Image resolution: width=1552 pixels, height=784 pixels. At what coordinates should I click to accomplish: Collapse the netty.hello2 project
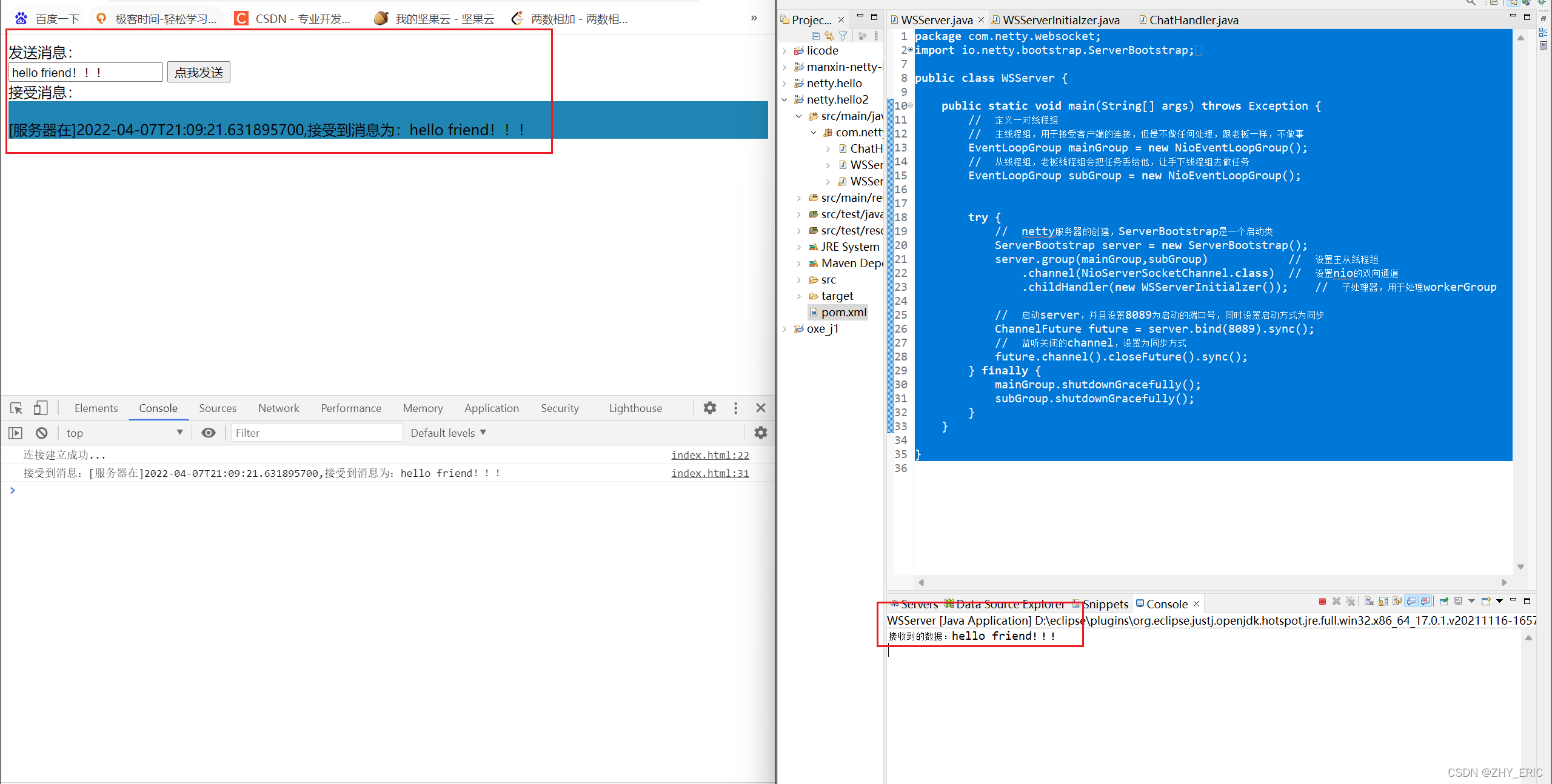pyautogui.click(x=784, y=99)
